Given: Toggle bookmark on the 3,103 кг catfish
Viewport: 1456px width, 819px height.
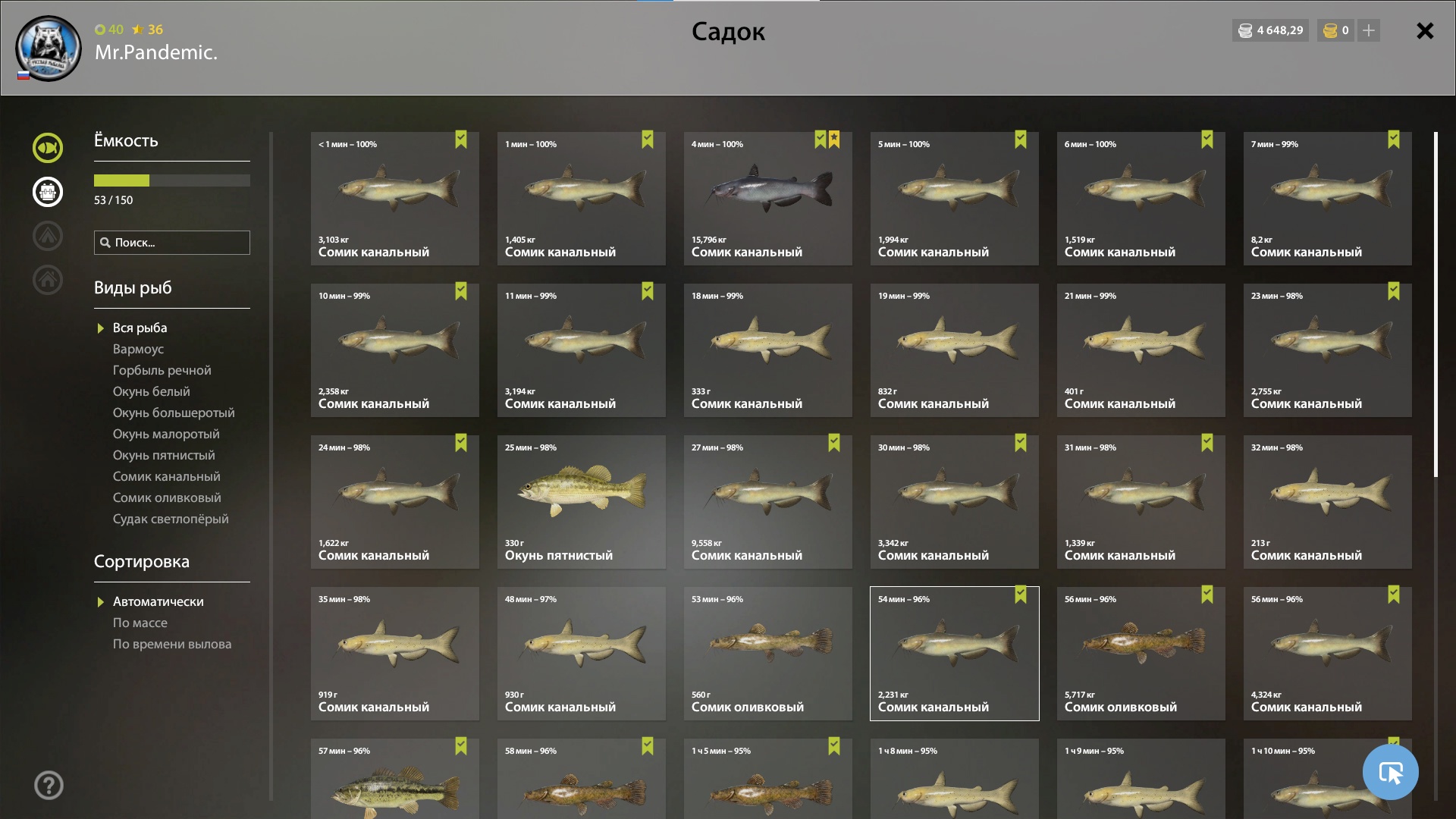Looking at the screenshot, I should 461,140.
